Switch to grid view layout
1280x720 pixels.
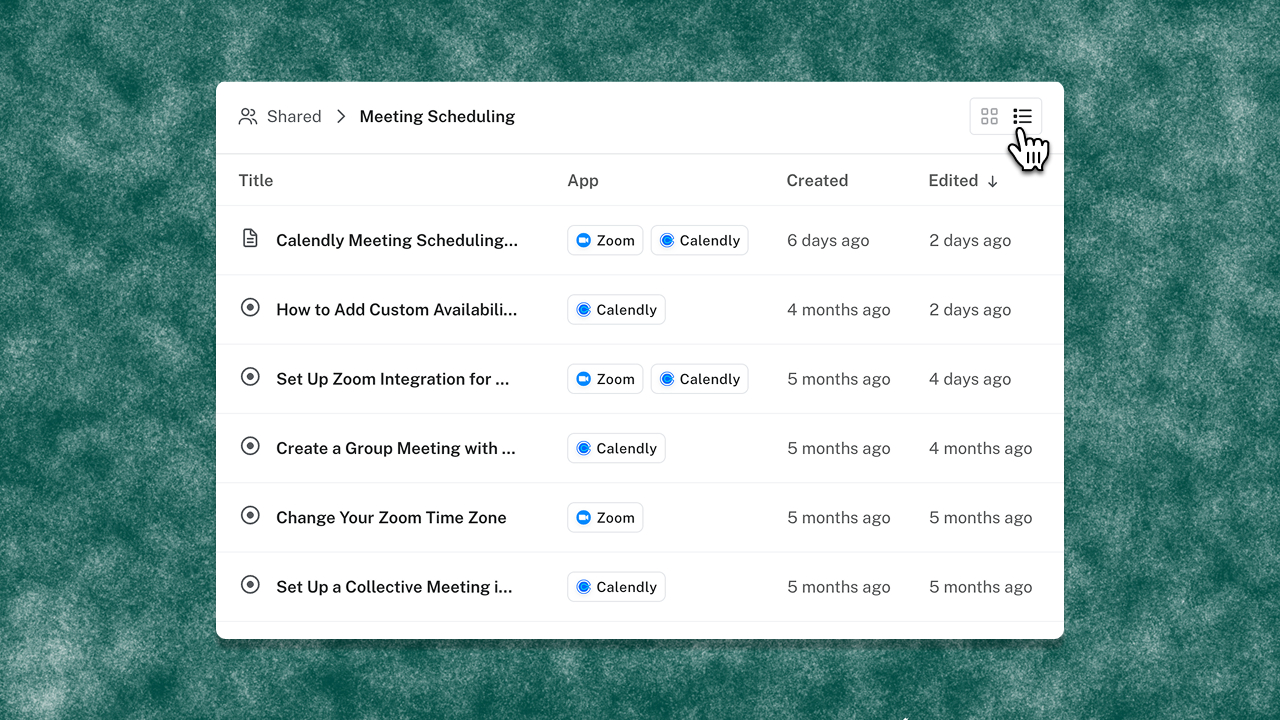[x=989, y=117]
